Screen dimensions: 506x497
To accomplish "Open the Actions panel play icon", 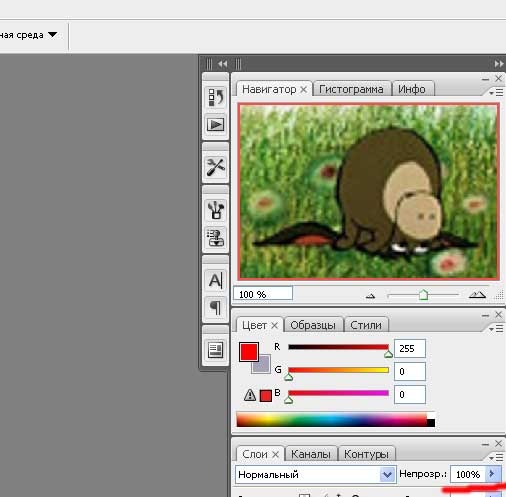I will point(216,125).
